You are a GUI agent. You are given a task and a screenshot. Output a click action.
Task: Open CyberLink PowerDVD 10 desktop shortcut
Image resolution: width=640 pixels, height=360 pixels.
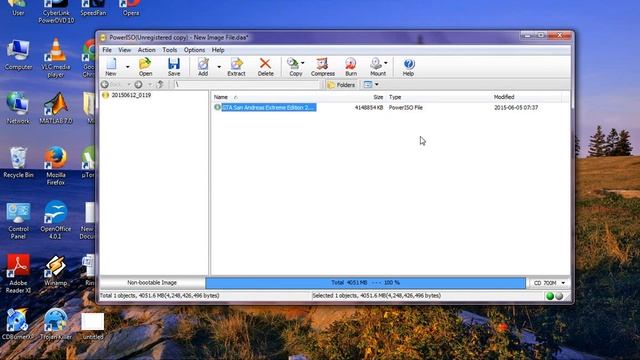point(56,12)
